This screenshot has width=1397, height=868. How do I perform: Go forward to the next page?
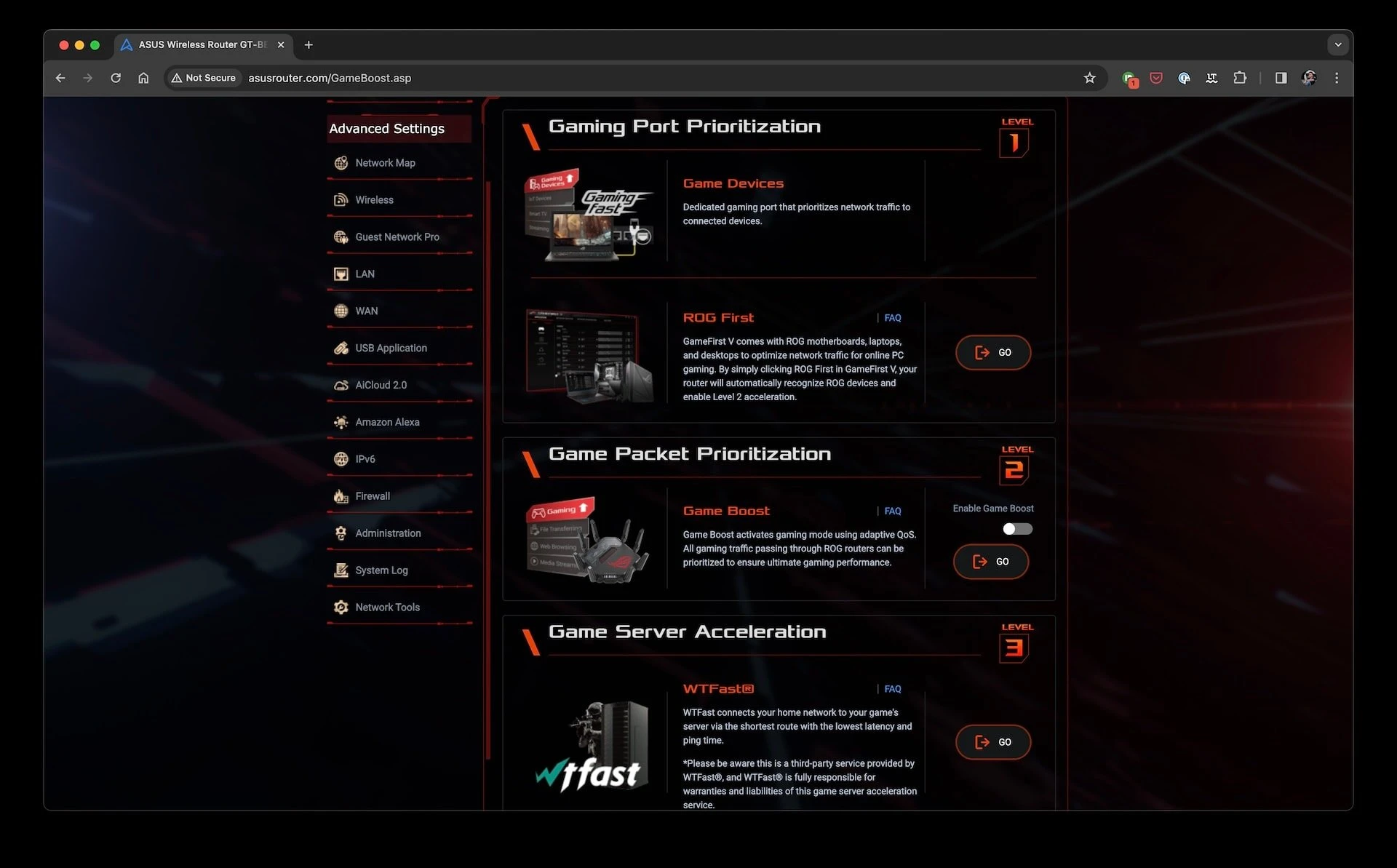pos(88,78)
